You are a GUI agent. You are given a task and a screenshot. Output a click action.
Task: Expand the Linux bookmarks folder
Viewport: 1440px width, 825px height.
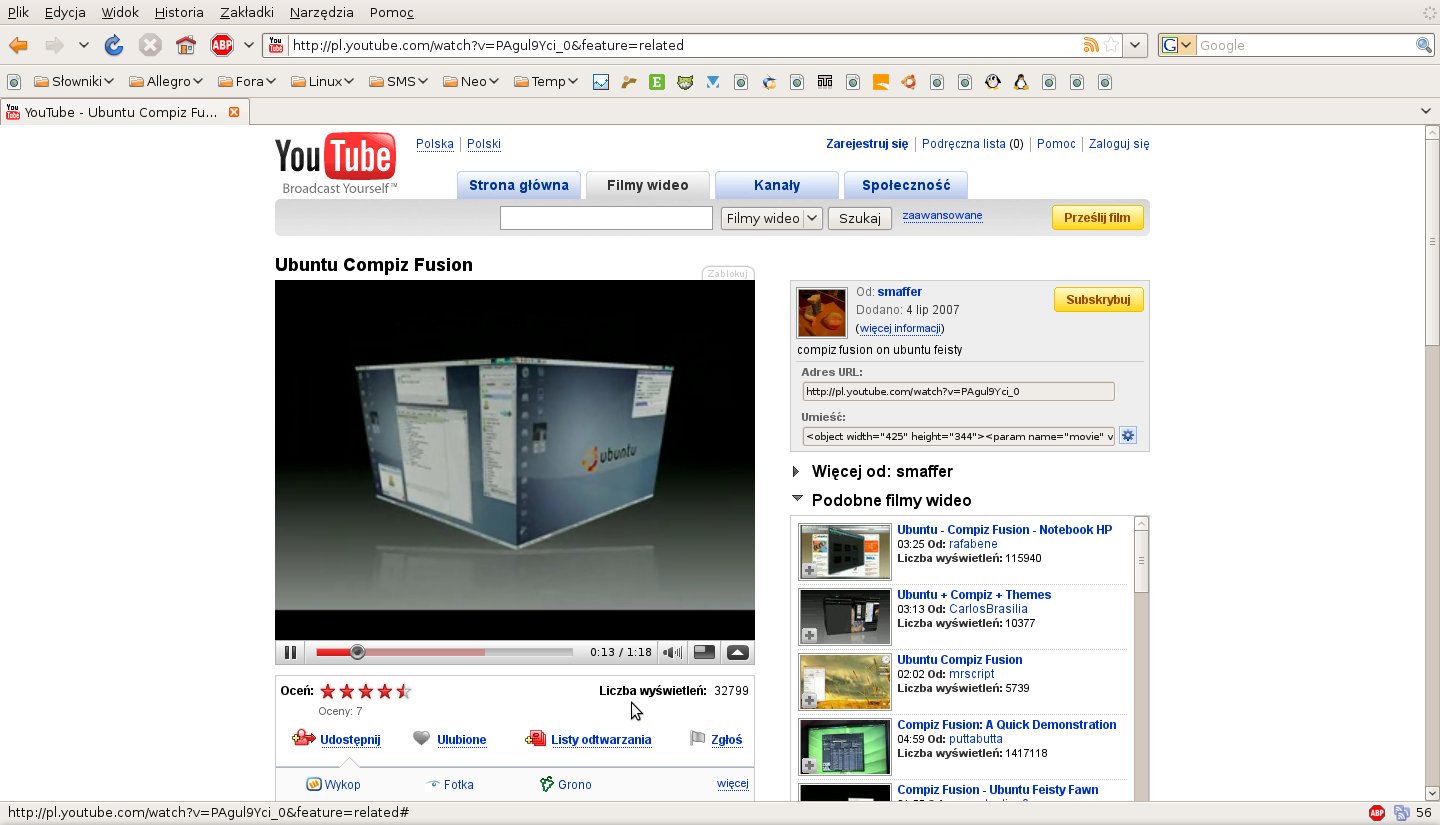[x=323, y=82]
